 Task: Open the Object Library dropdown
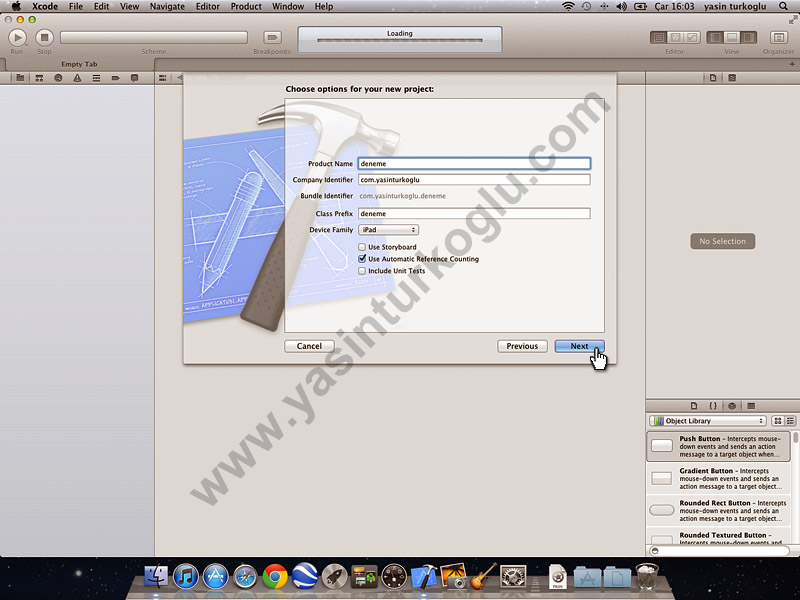pos(708,421)
